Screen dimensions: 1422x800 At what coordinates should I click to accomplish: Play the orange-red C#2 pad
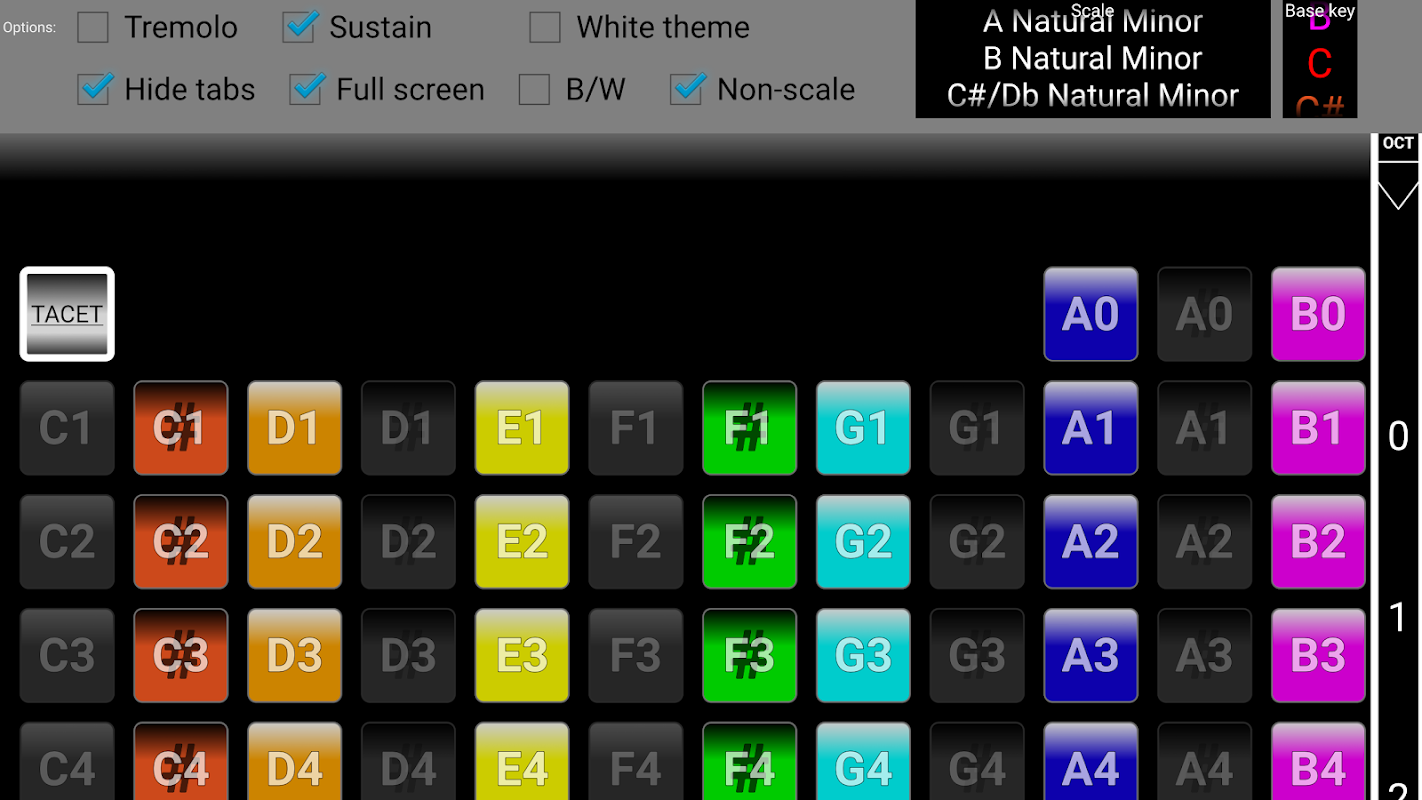181,542
